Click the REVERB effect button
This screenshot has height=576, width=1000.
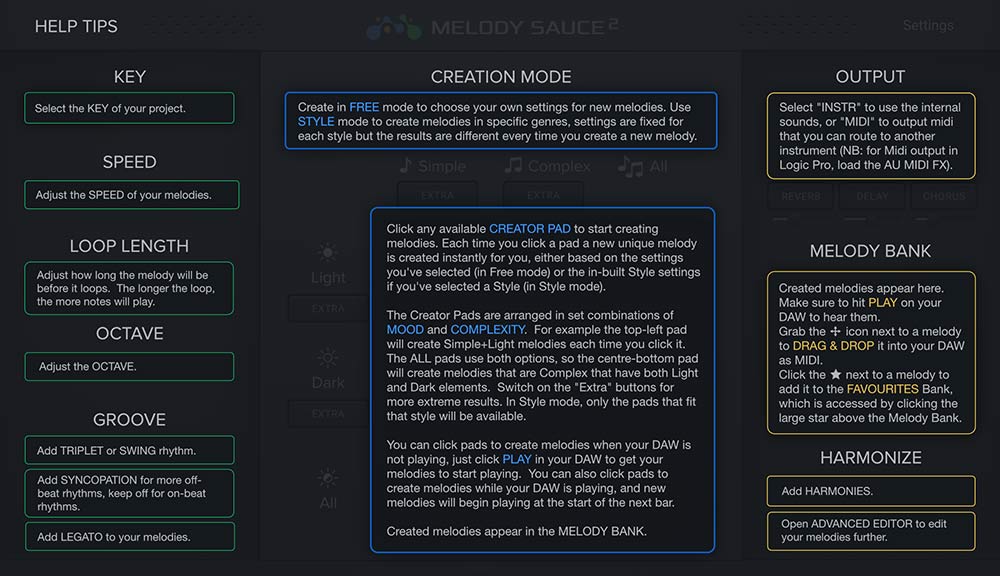pyautogui.click(x=800, y=196)
